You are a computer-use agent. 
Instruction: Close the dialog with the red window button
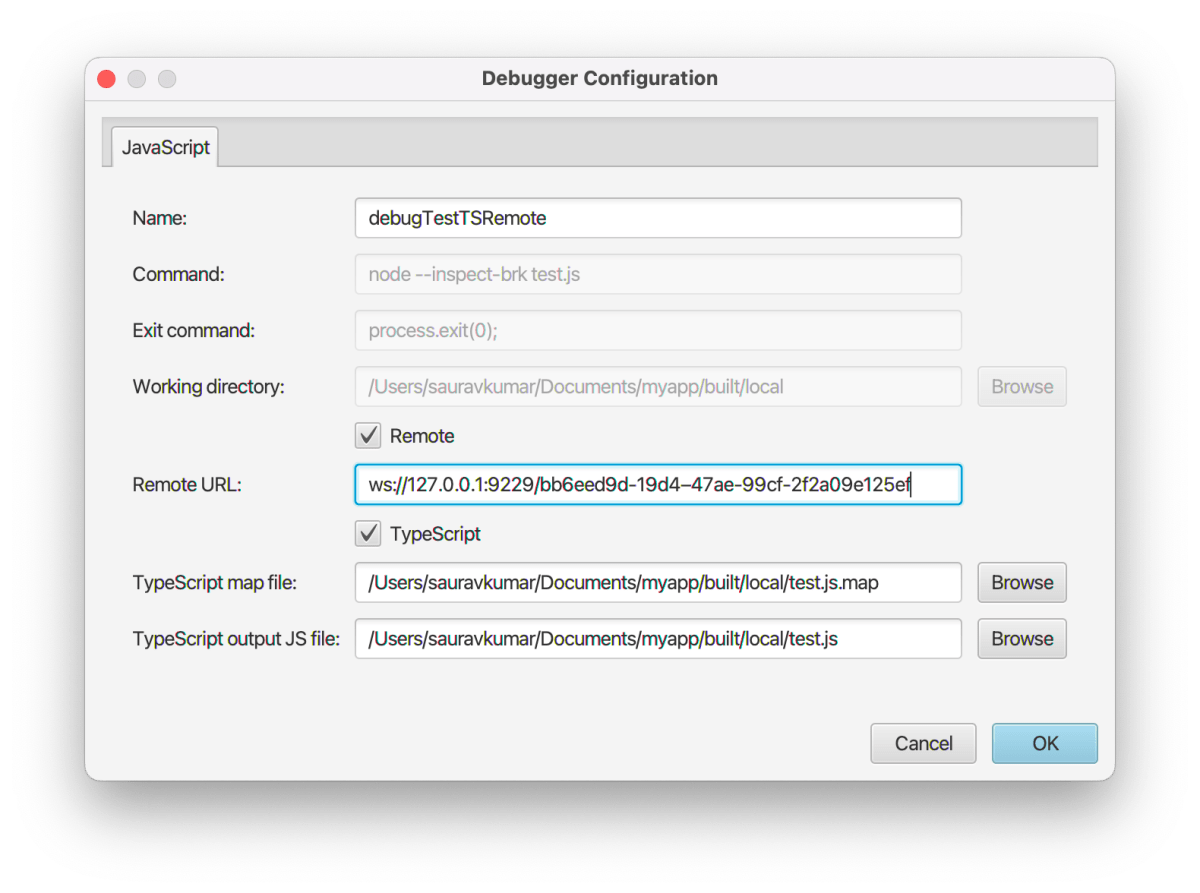coord(106,79)
